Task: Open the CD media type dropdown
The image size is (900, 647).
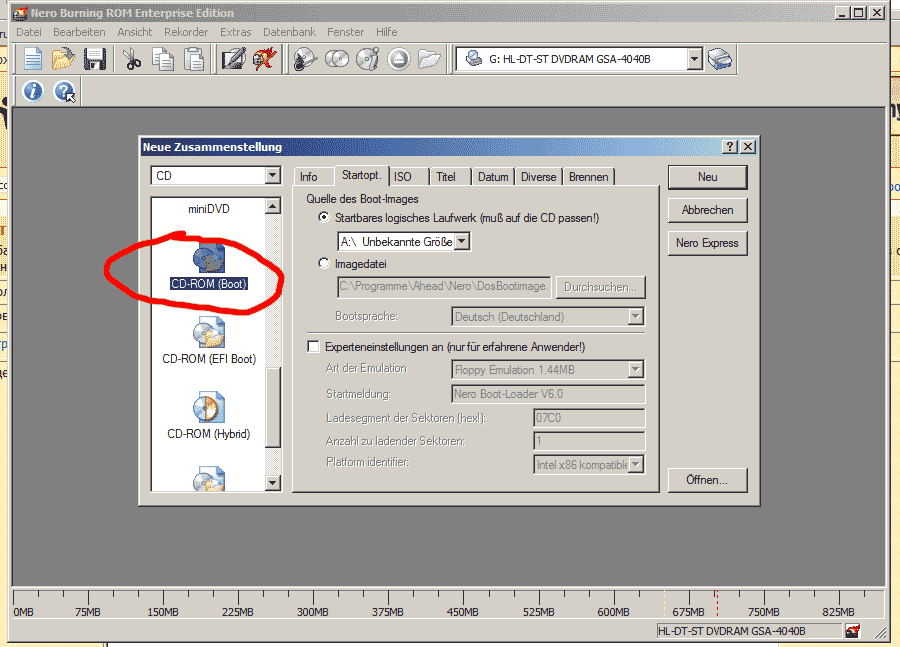Action: click(x=273, y=175)
